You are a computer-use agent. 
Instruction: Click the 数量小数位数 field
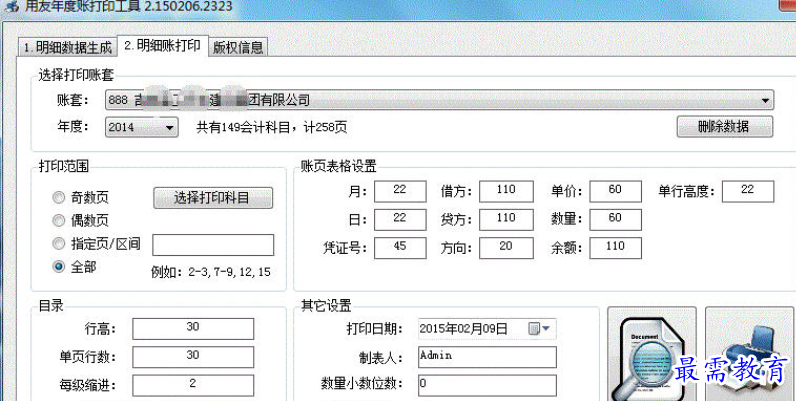[x=487, y=386]
